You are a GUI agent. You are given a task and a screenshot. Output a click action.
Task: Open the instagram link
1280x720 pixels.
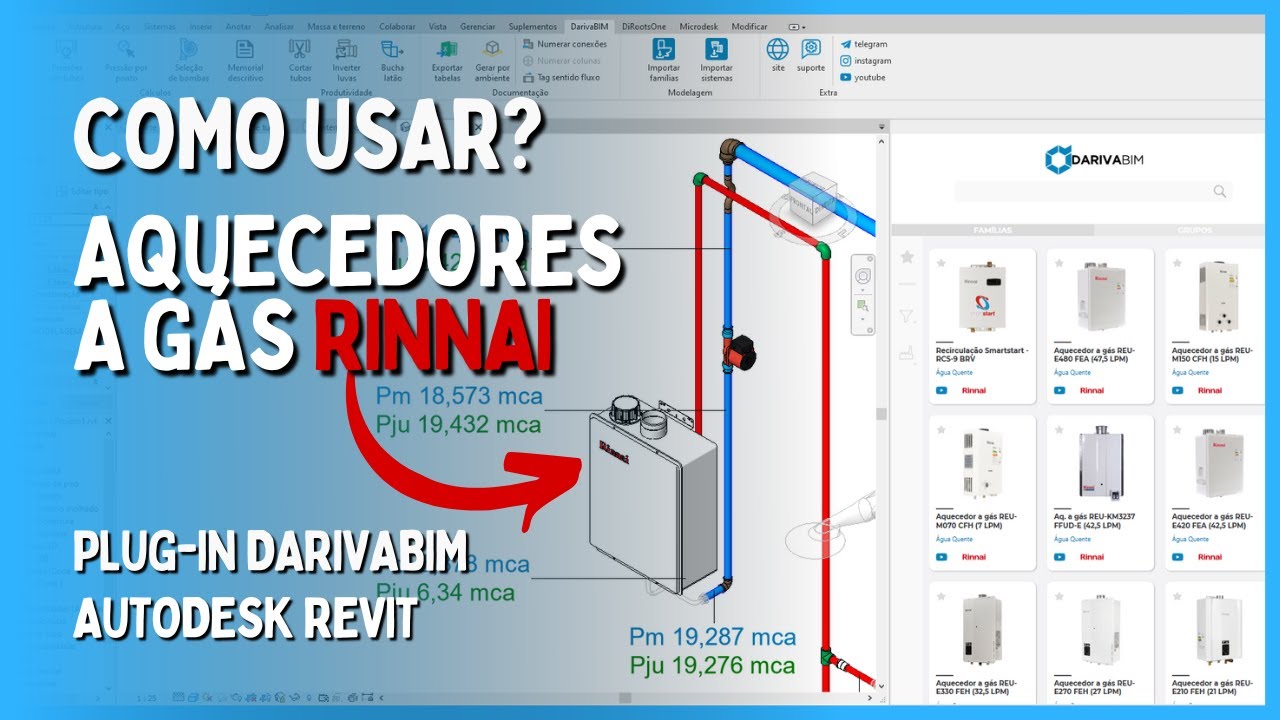tap(865, 61)
